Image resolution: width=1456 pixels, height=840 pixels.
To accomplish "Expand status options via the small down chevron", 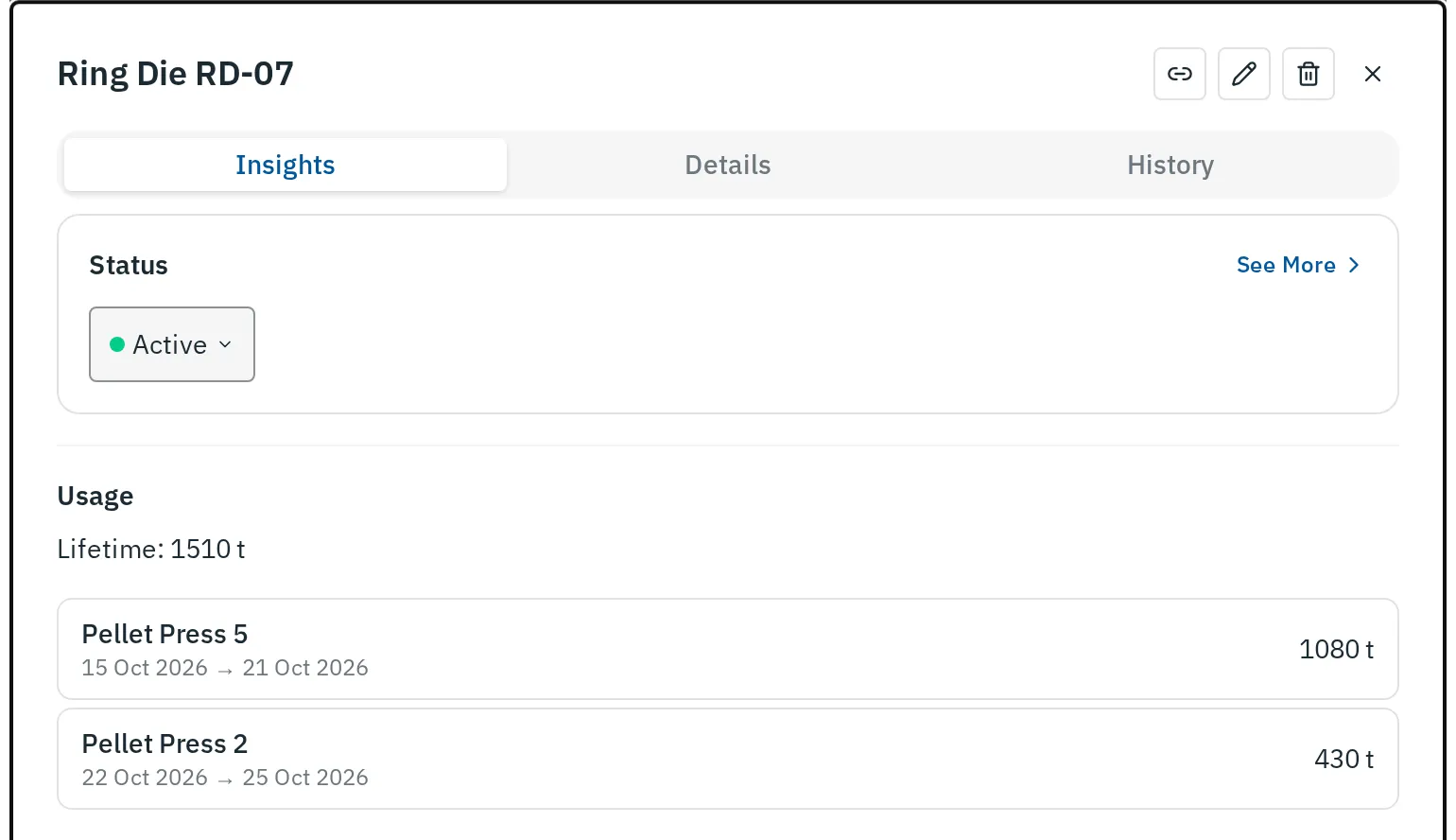I will click(x=225, y=344).
